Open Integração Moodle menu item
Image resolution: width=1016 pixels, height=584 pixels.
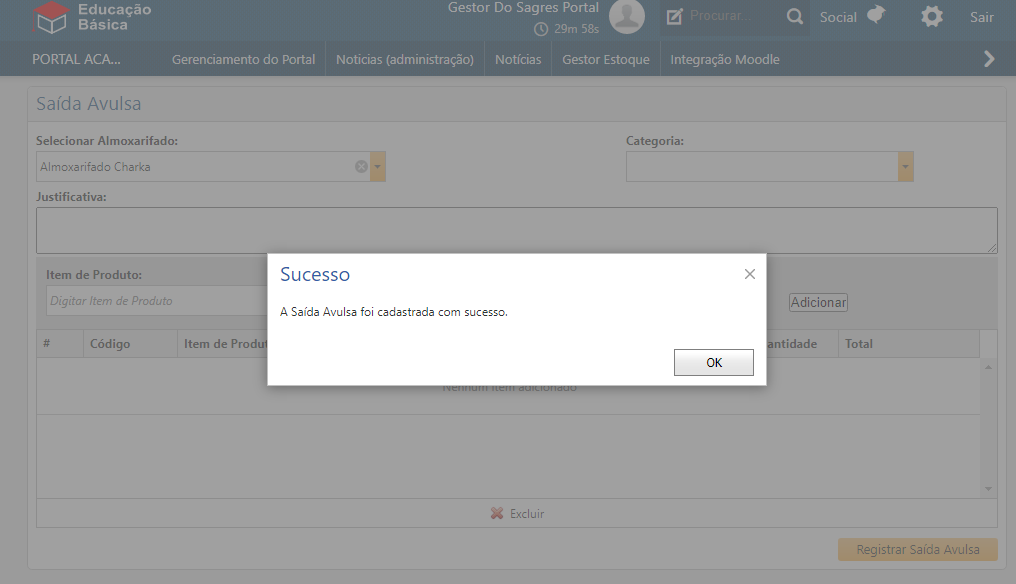click(x=724, y=59)
